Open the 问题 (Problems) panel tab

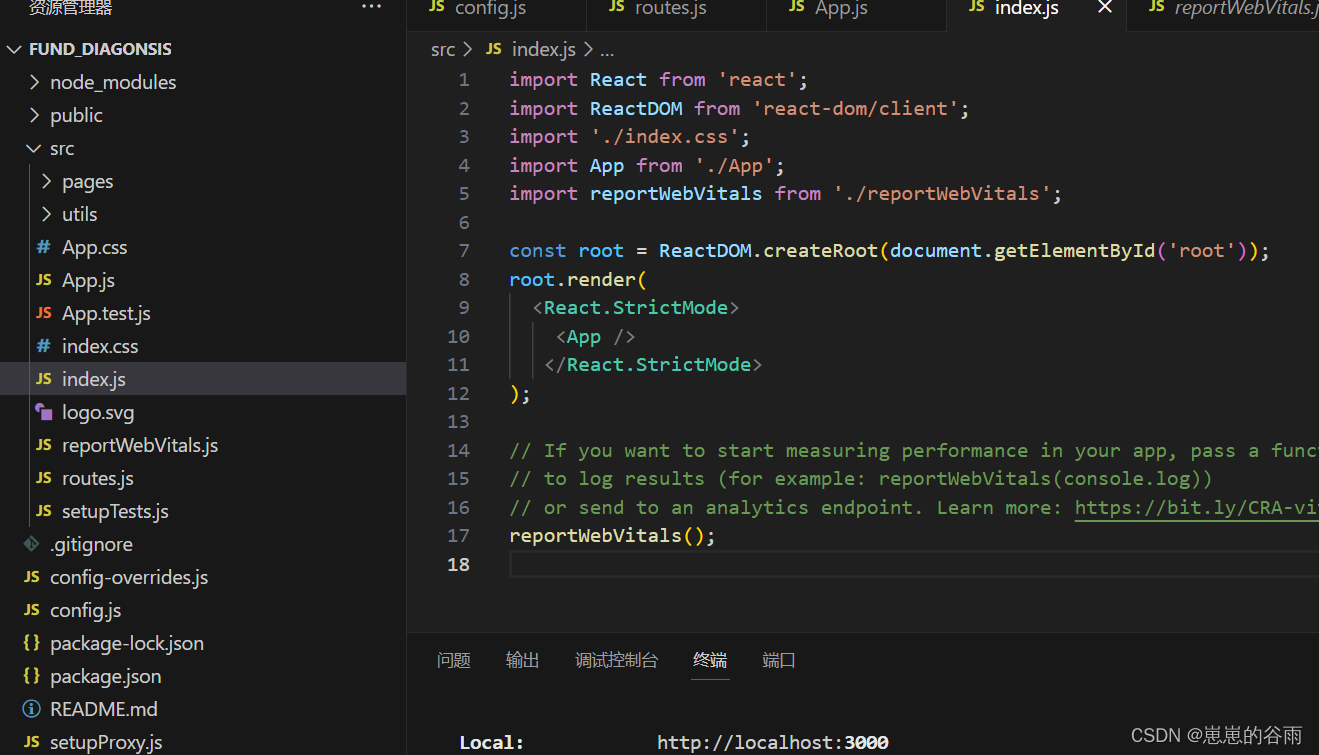(x=454, y=660)
